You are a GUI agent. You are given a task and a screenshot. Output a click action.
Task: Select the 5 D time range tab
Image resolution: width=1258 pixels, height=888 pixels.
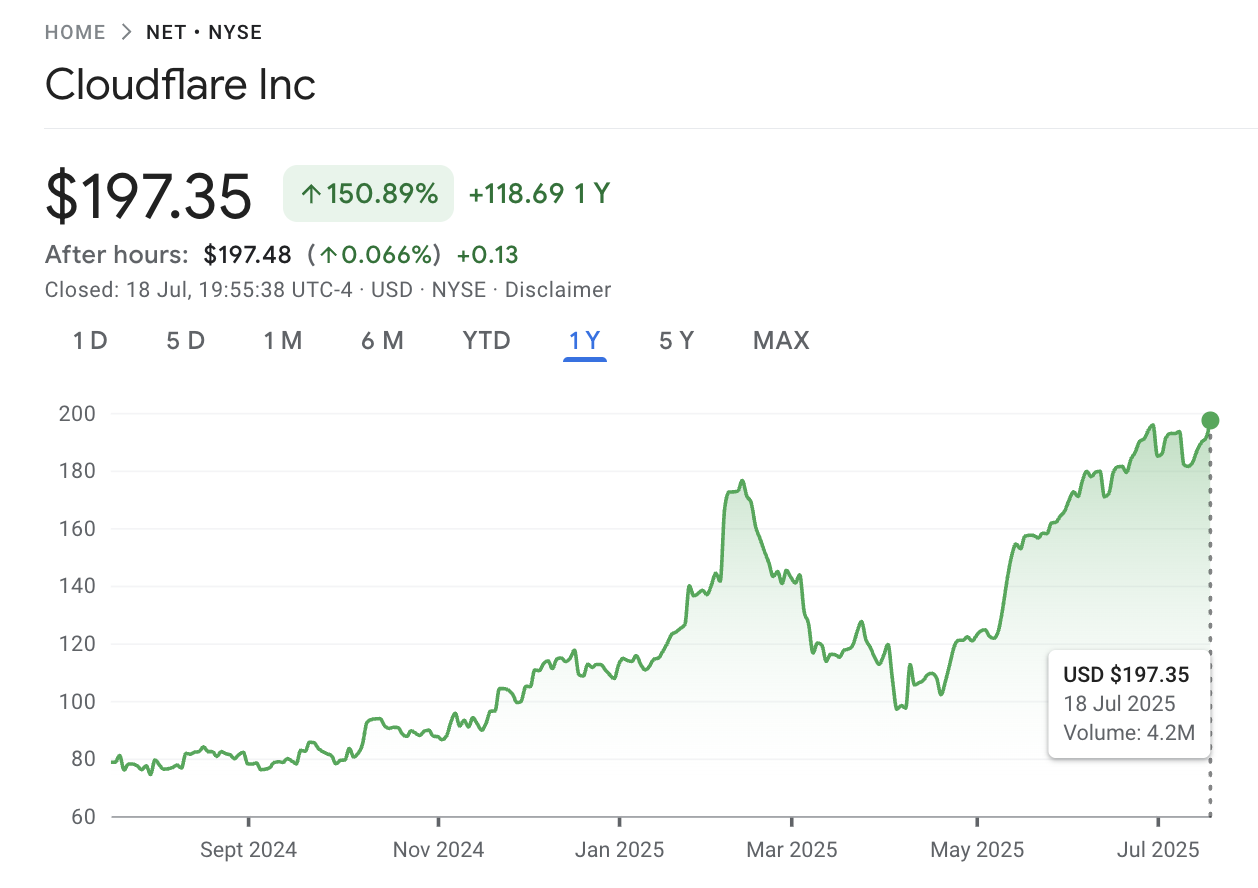pos(186,341)
